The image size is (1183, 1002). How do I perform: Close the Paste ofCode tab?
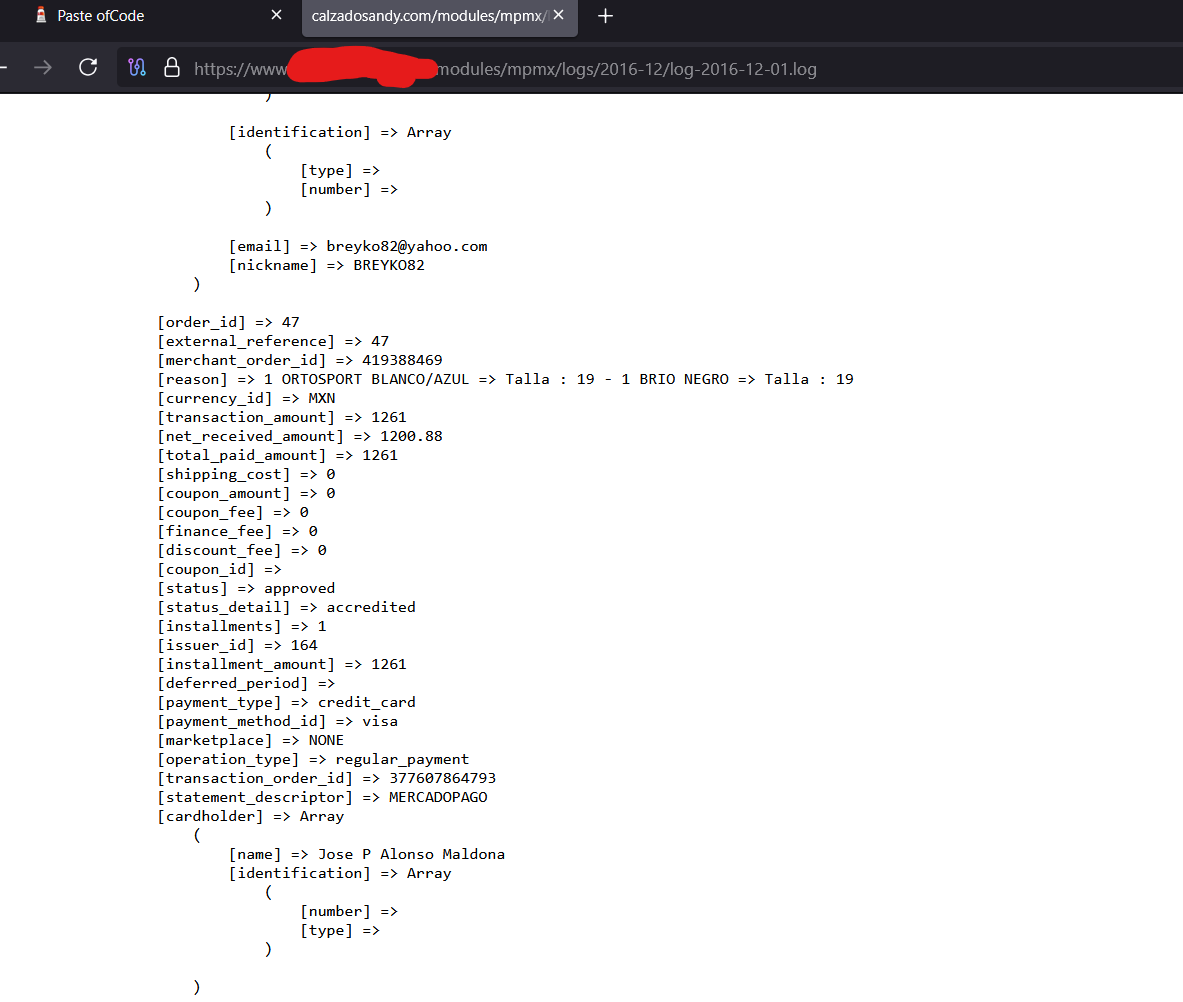point(276,15)
